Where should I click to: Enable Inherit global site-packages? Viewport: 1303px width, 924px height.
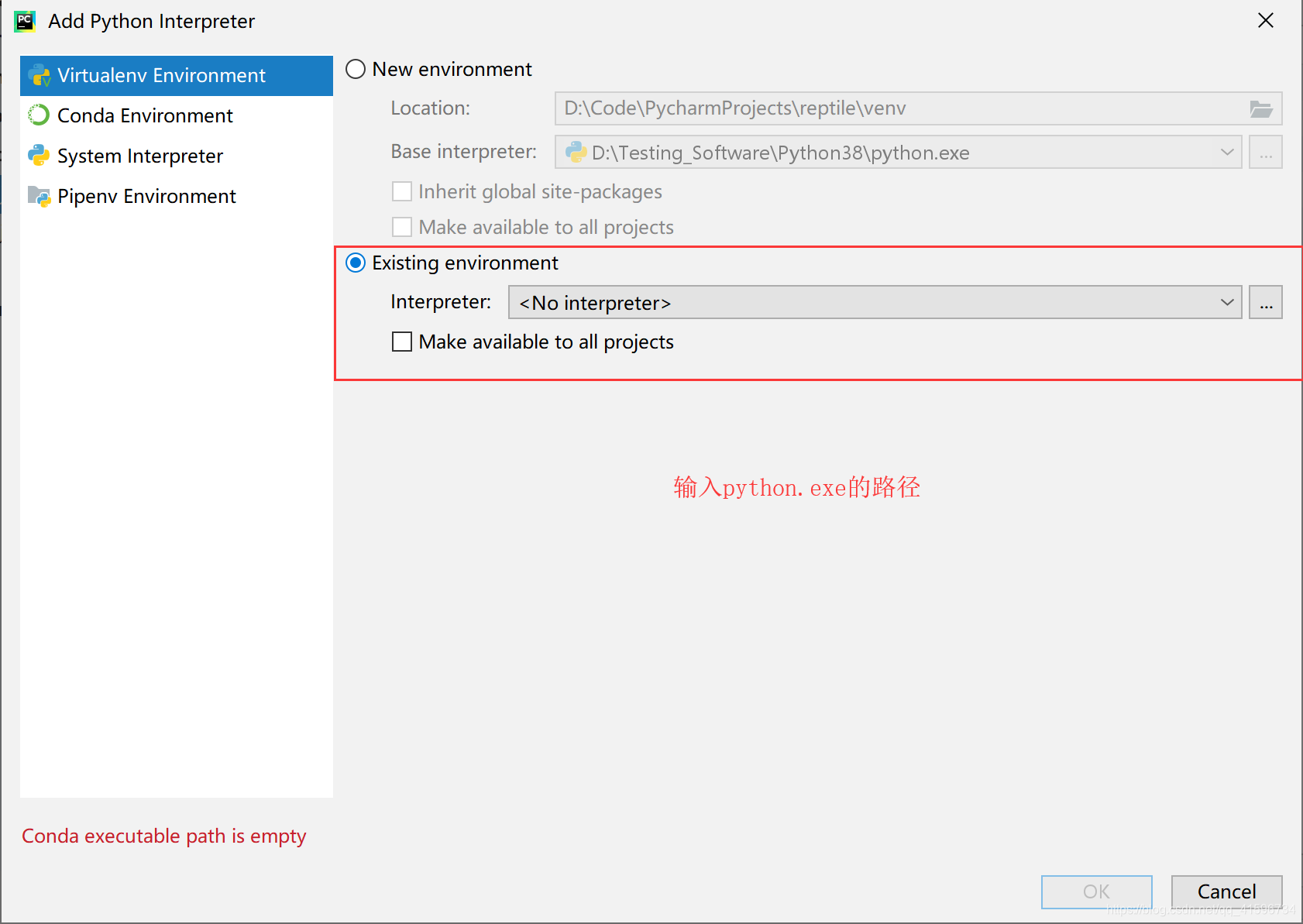401,191
